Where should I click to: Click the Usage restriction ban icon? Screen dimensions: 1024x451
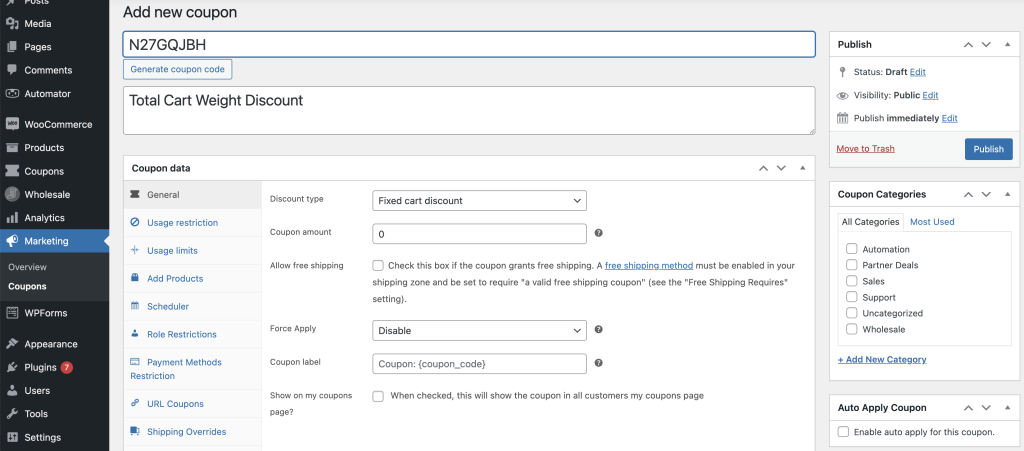[x=135, y=223]
